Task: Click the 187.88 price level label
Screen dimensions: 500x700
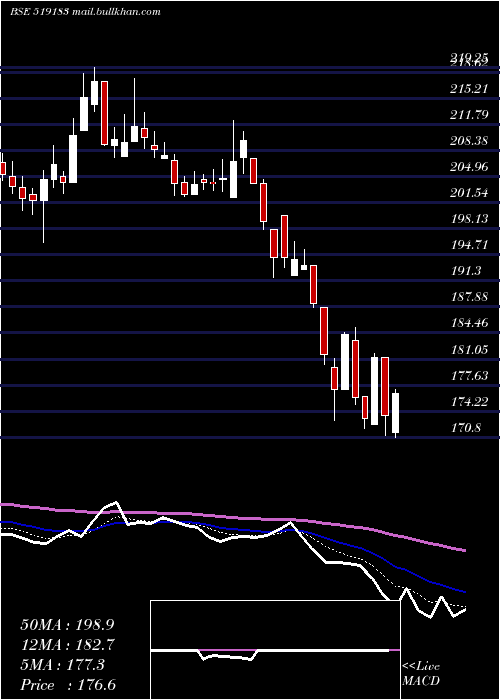Action: 468,297
